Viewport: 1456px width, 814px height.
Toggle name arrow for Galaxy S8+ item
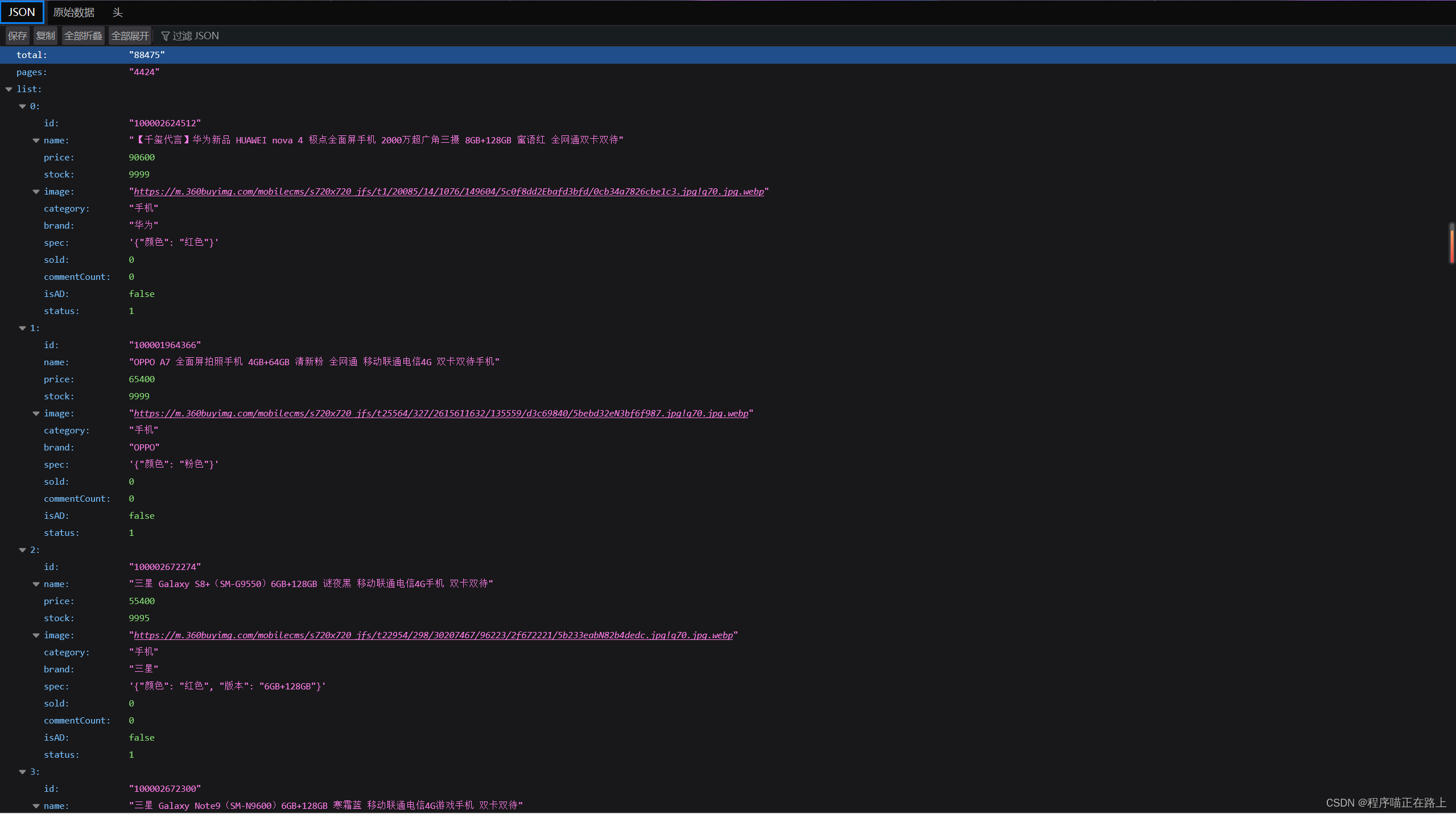coord(36,584)
